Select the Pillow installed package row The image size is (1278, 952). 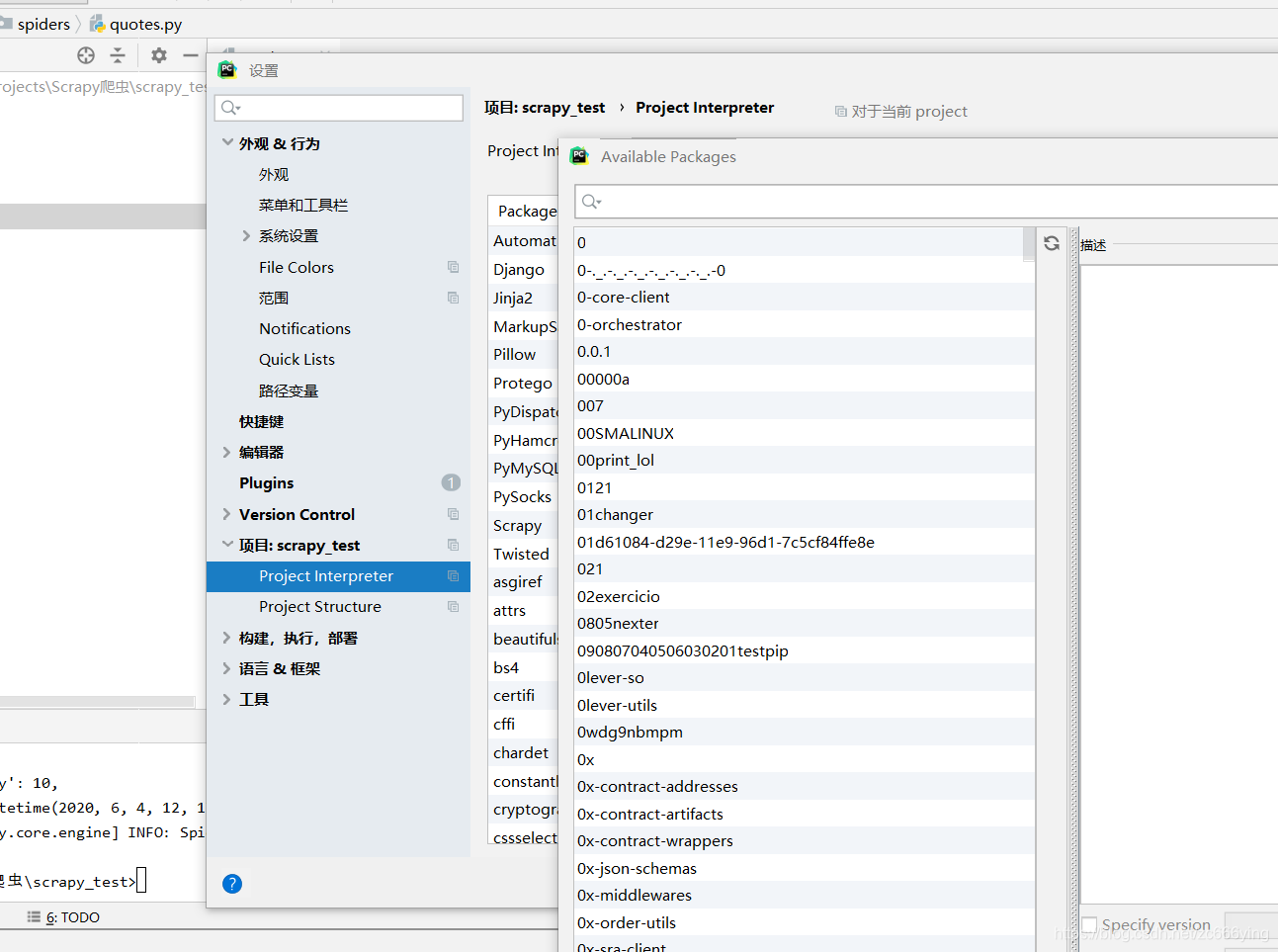tap(524, 354)
